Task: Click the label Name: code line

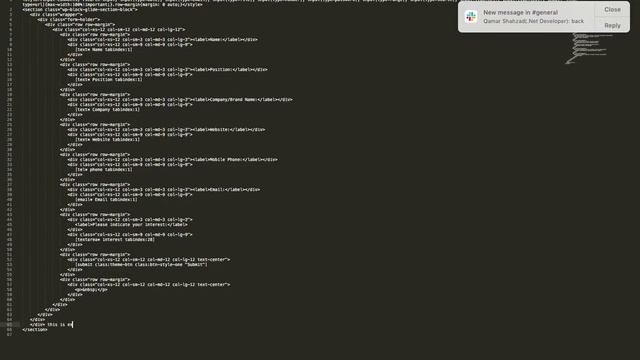Action: [x=162, y=40]
